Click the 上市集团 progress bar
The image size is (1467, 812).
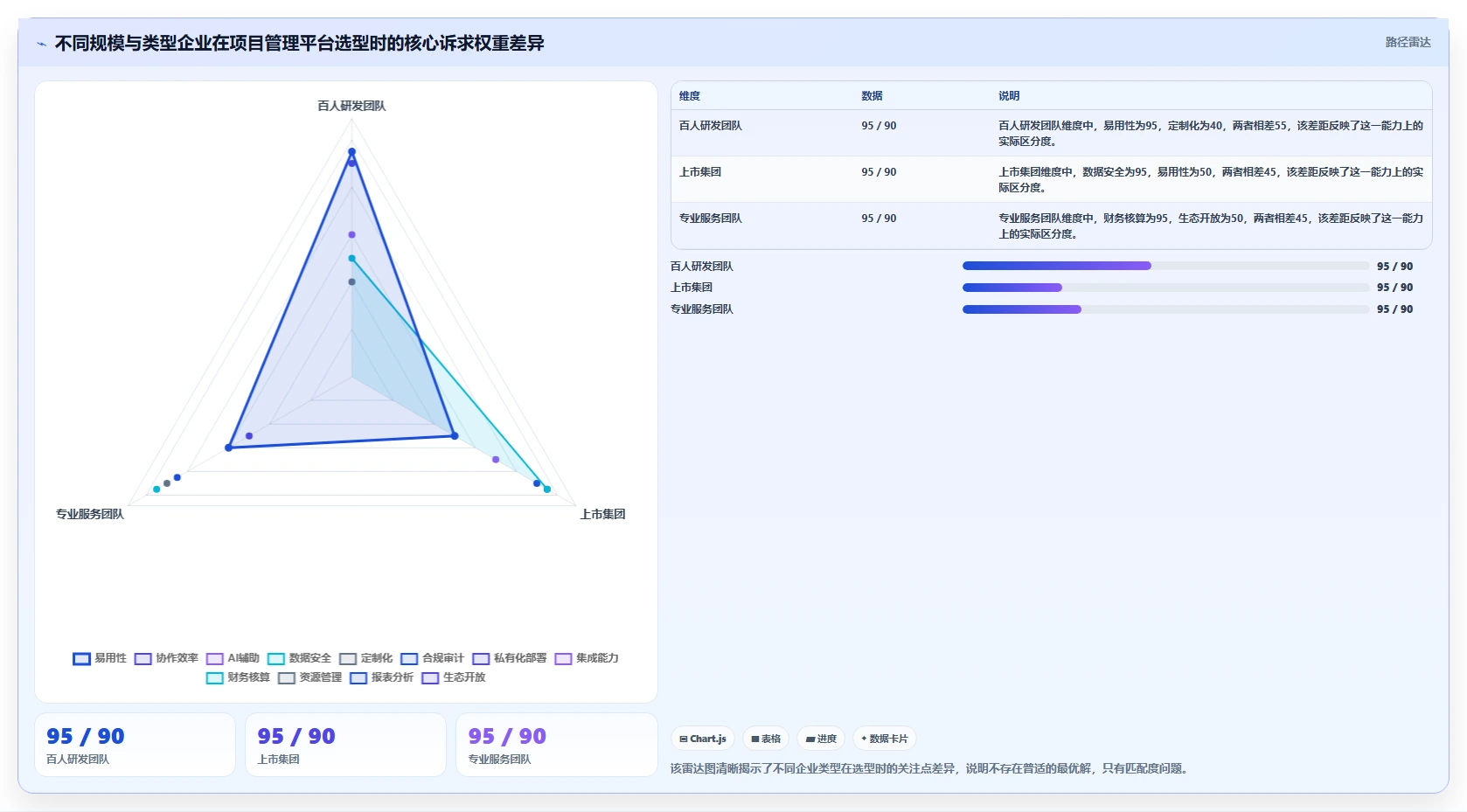1165,288
